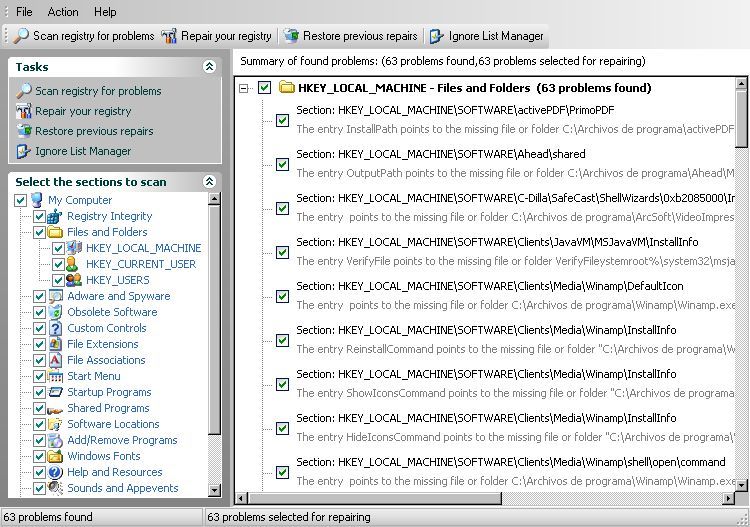This screenshot has width=750, height=527.
Task: Click the HKEY_USERS people icon
Action: 74,280
